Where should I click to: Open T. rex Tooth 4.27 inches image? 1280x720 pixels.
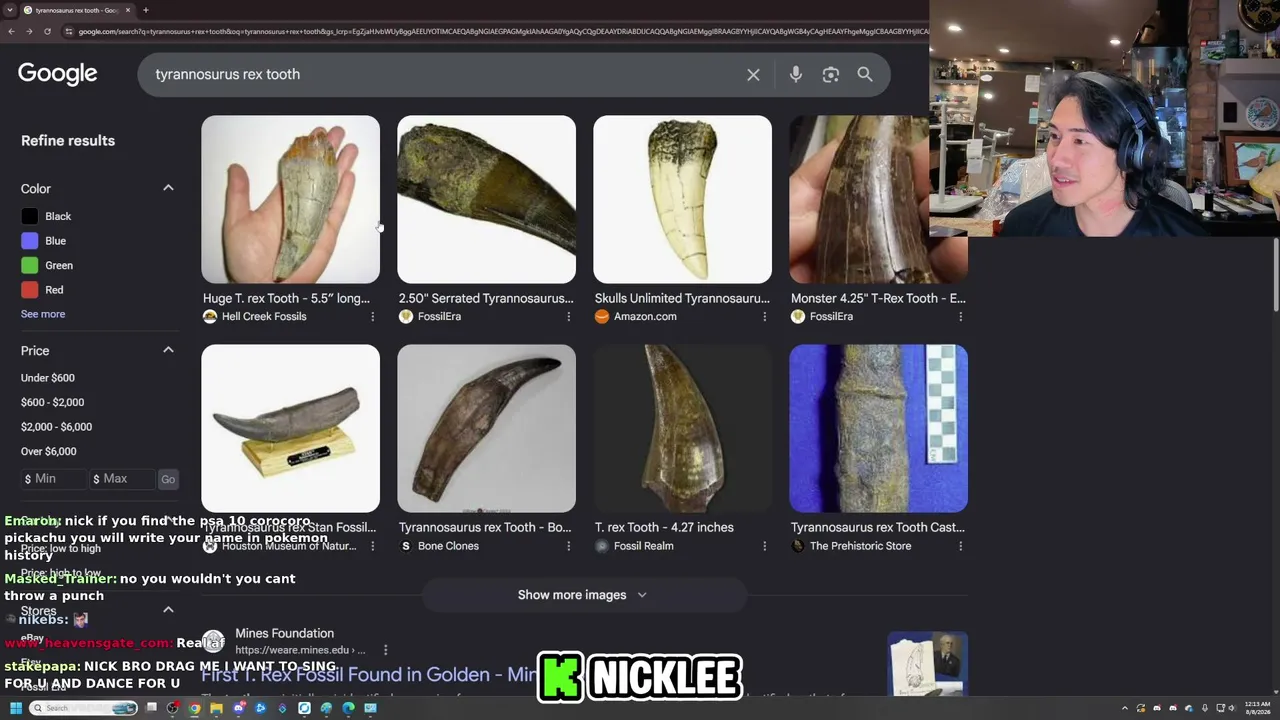click(x=682, y=428)
